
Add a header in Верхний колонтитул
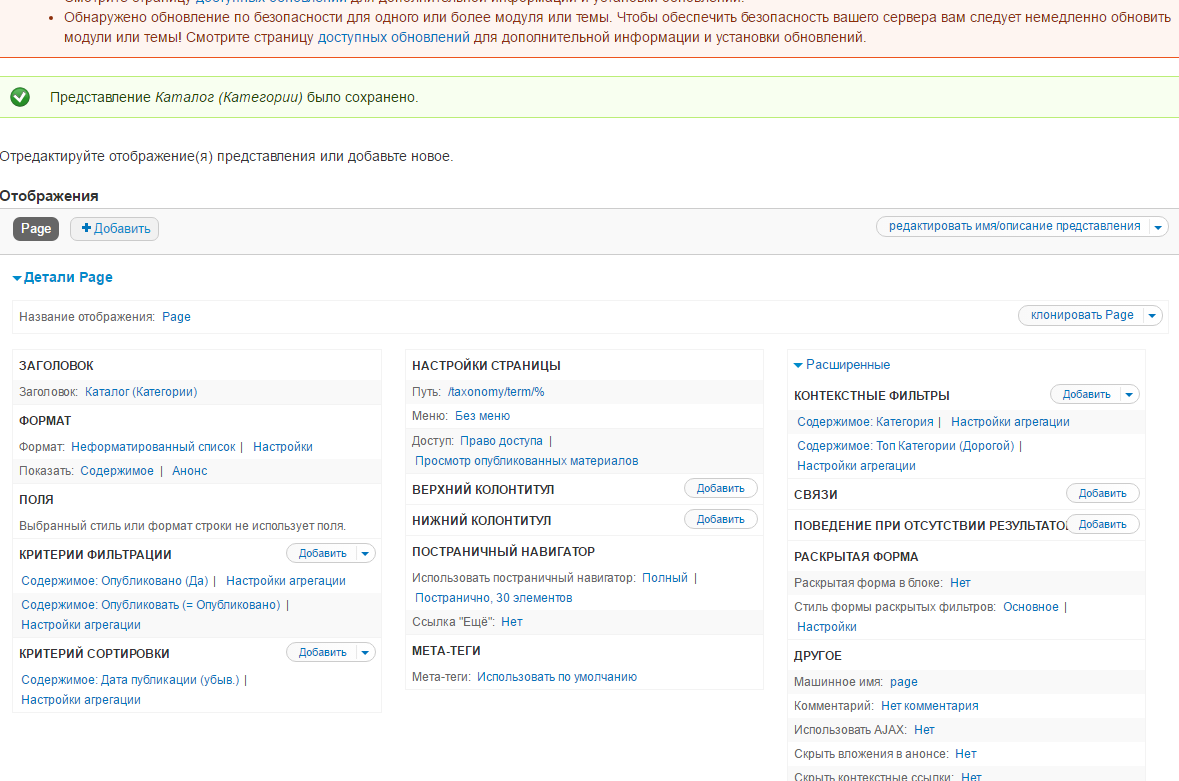(x=720, y=489)
